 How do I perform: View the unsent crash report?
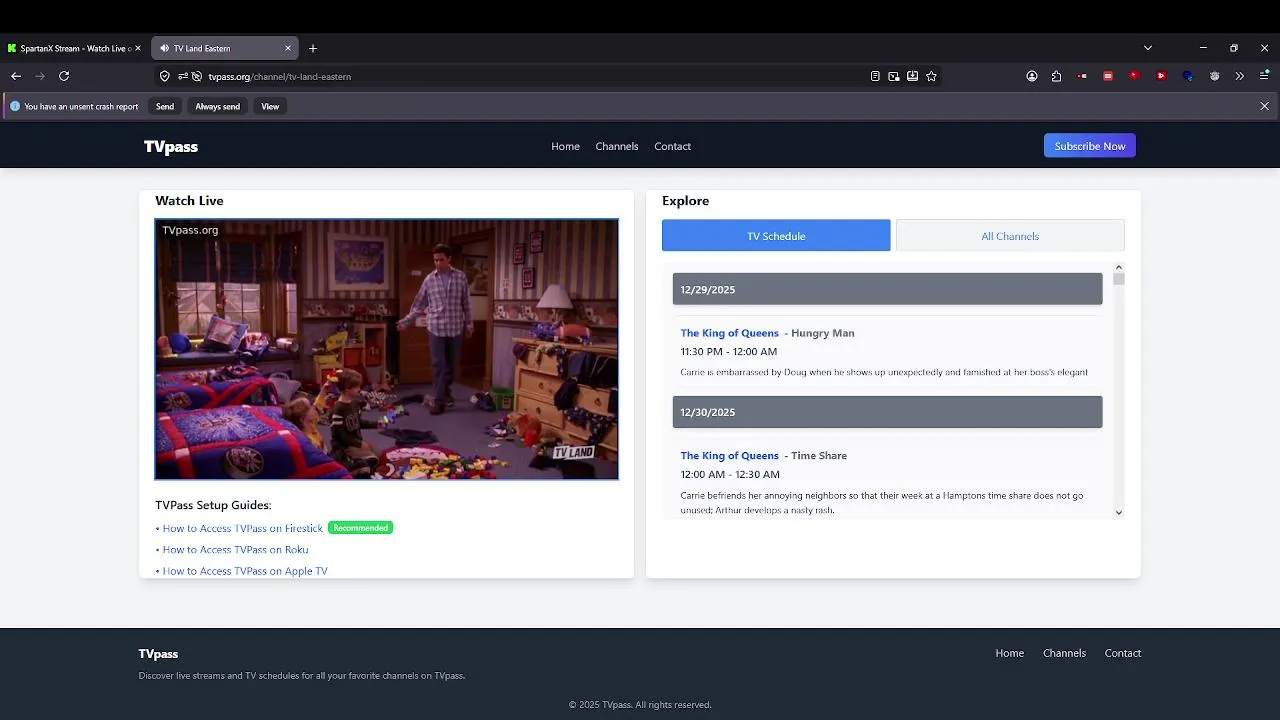coord(270,106)
